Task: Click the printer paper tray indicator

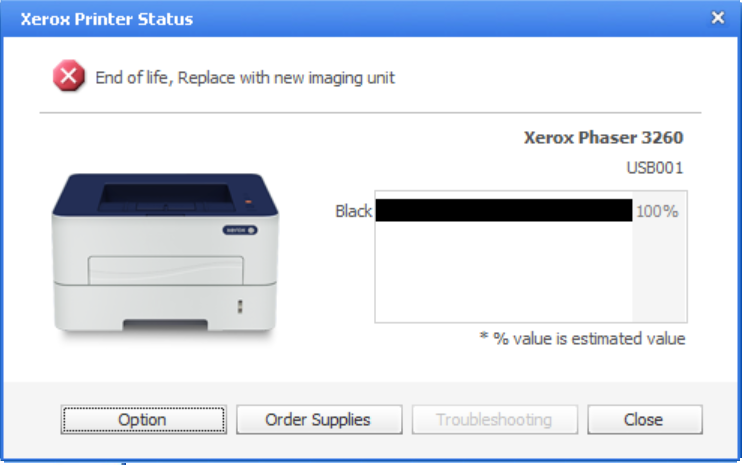Action: tap(240, 307)
